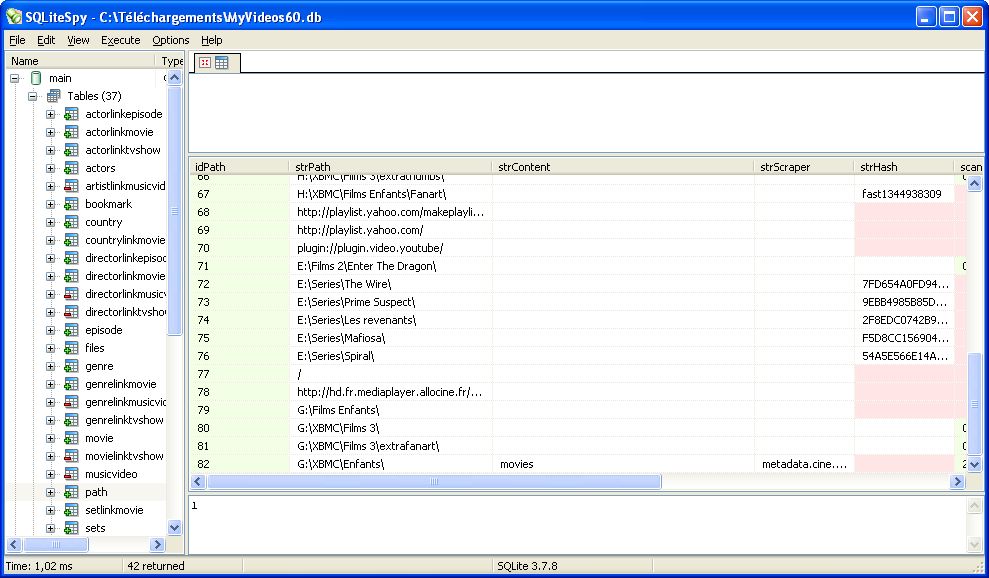Expand the actors table node
Screen dimensions: 989x578
pyautogui.click(x=50, y=168)
